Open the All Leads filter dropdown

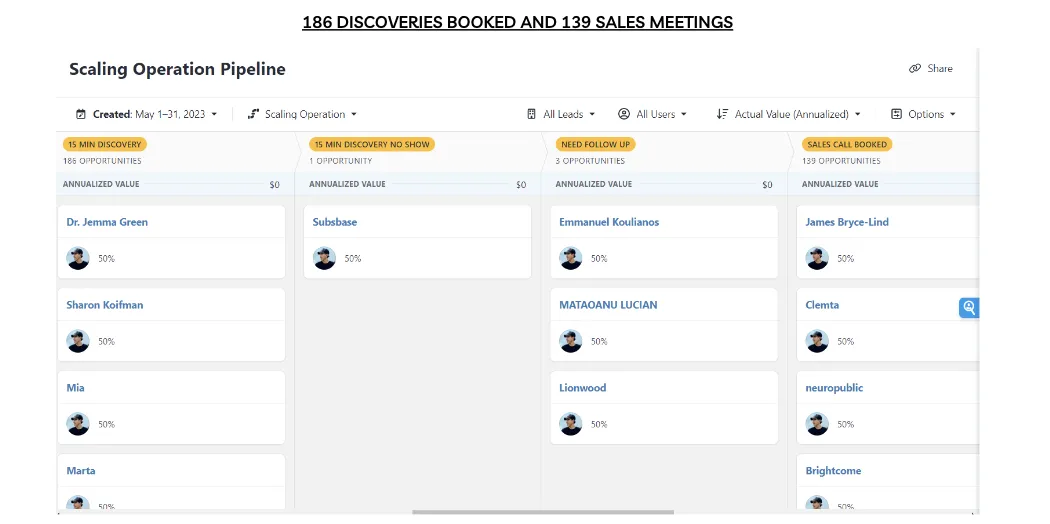[569, 114]
